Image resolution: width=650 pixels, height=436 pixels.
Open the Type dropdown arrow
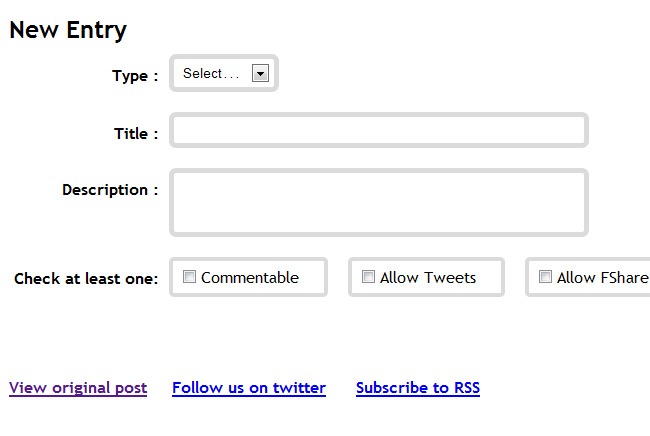(x=260, y=73)
